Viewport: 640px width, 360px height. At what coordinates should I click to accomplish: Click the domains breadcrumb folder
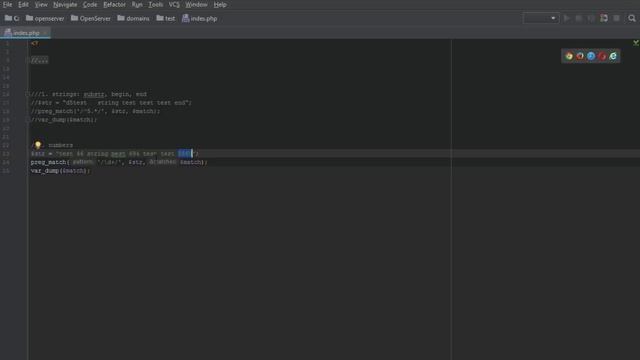[133, 18]
